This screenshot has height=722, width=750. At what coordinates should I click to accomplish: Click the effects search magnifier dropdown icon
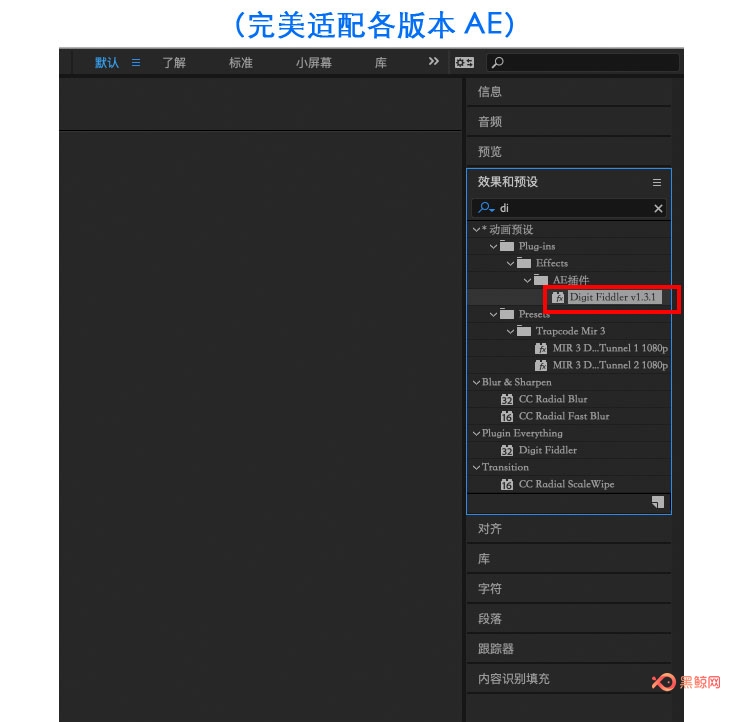486,208
